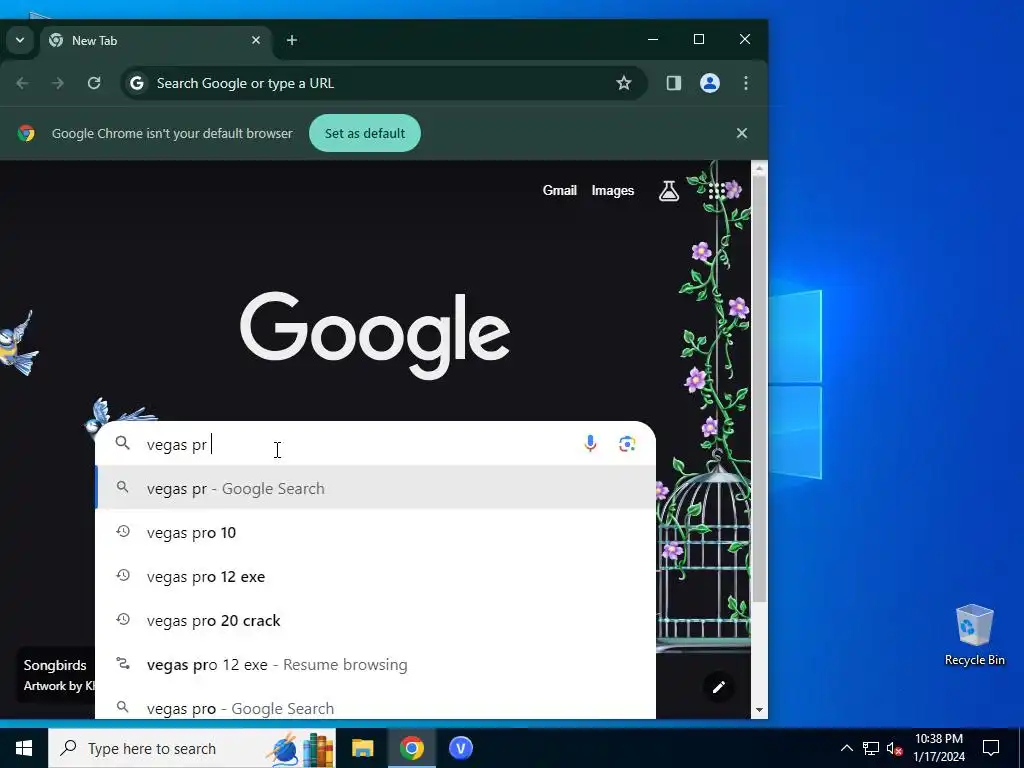Open Images link

click(x=613, y=191)
